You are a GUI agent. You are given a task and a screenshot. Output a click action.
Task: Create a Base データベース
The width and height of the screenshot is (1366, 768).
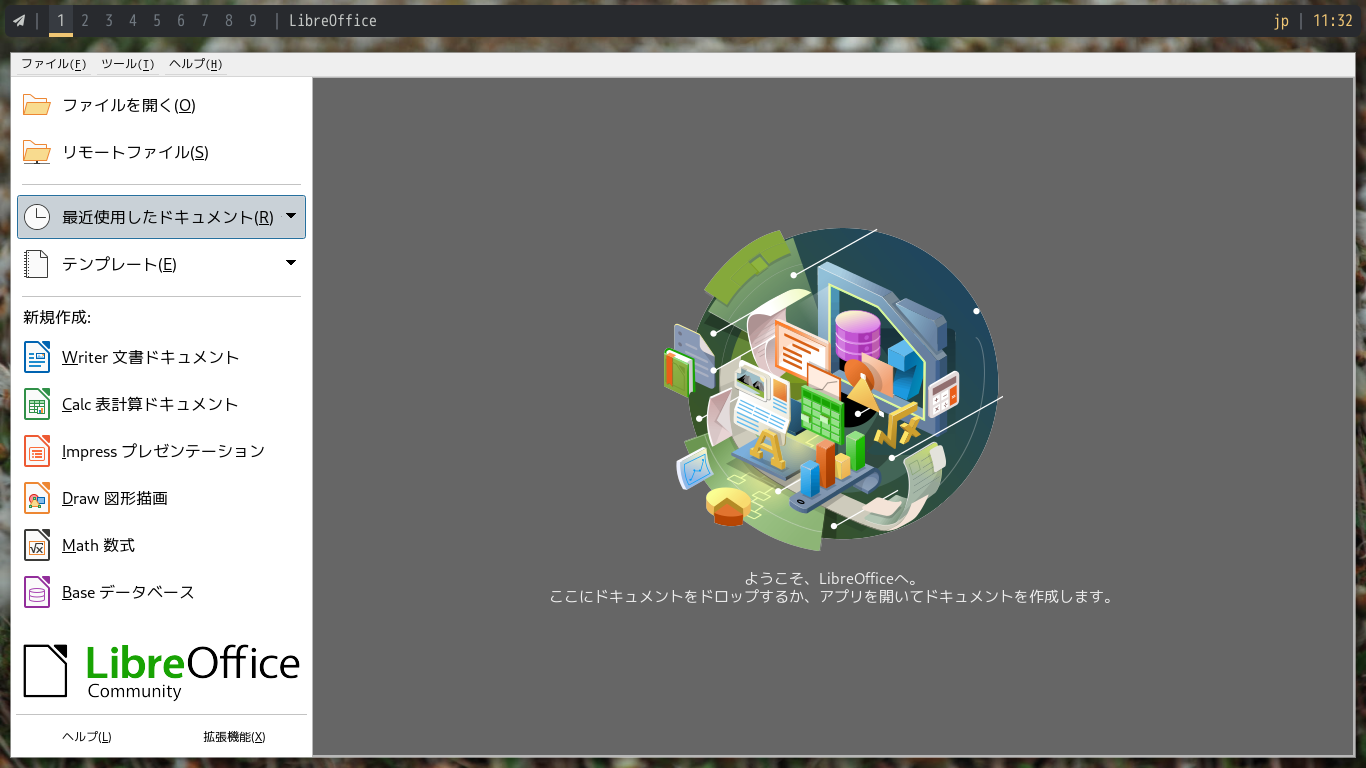pyautogui.click(x=161, y=592)
